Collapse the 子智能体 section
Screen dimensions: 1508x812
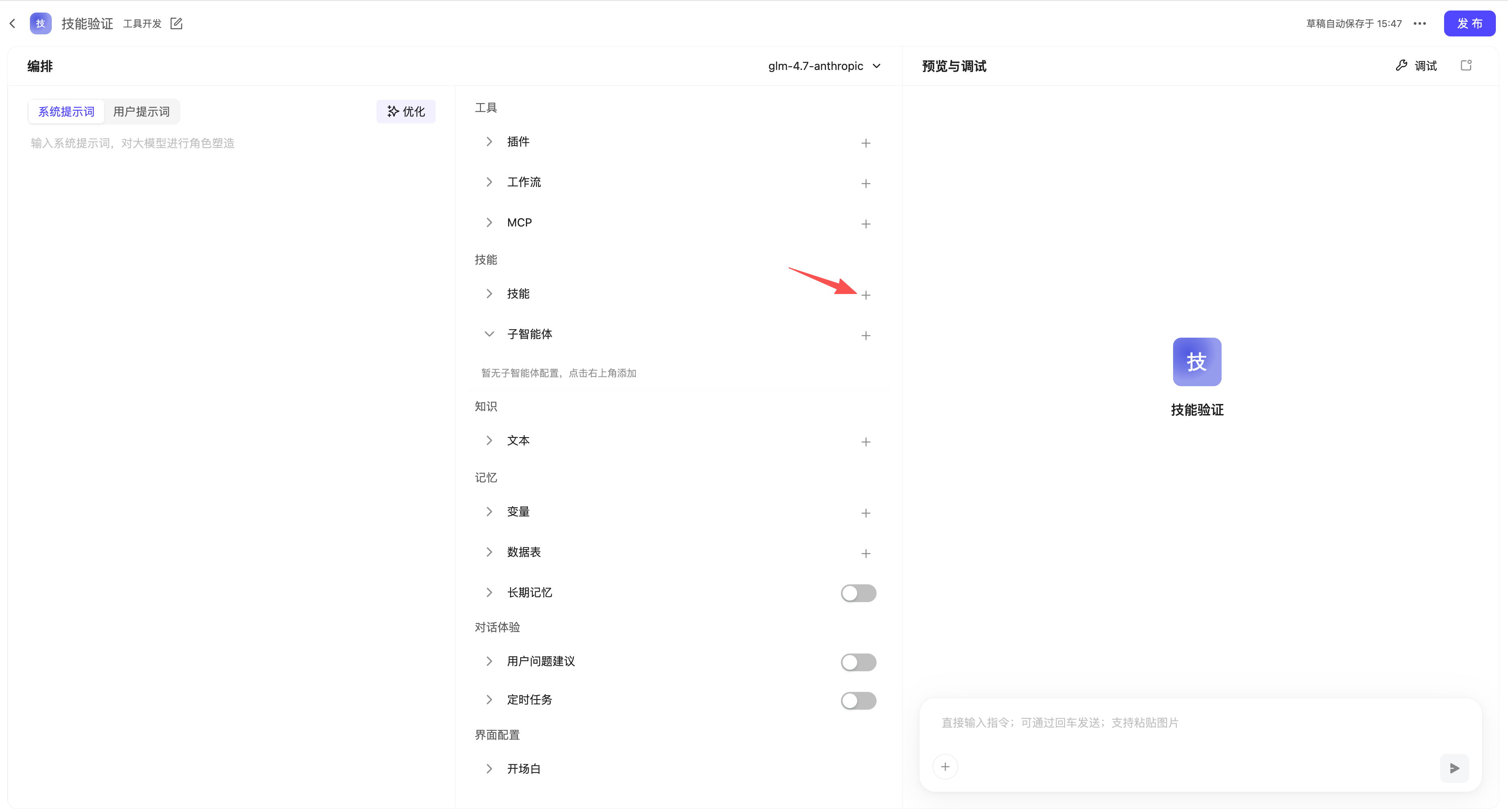tap(489, 334)
